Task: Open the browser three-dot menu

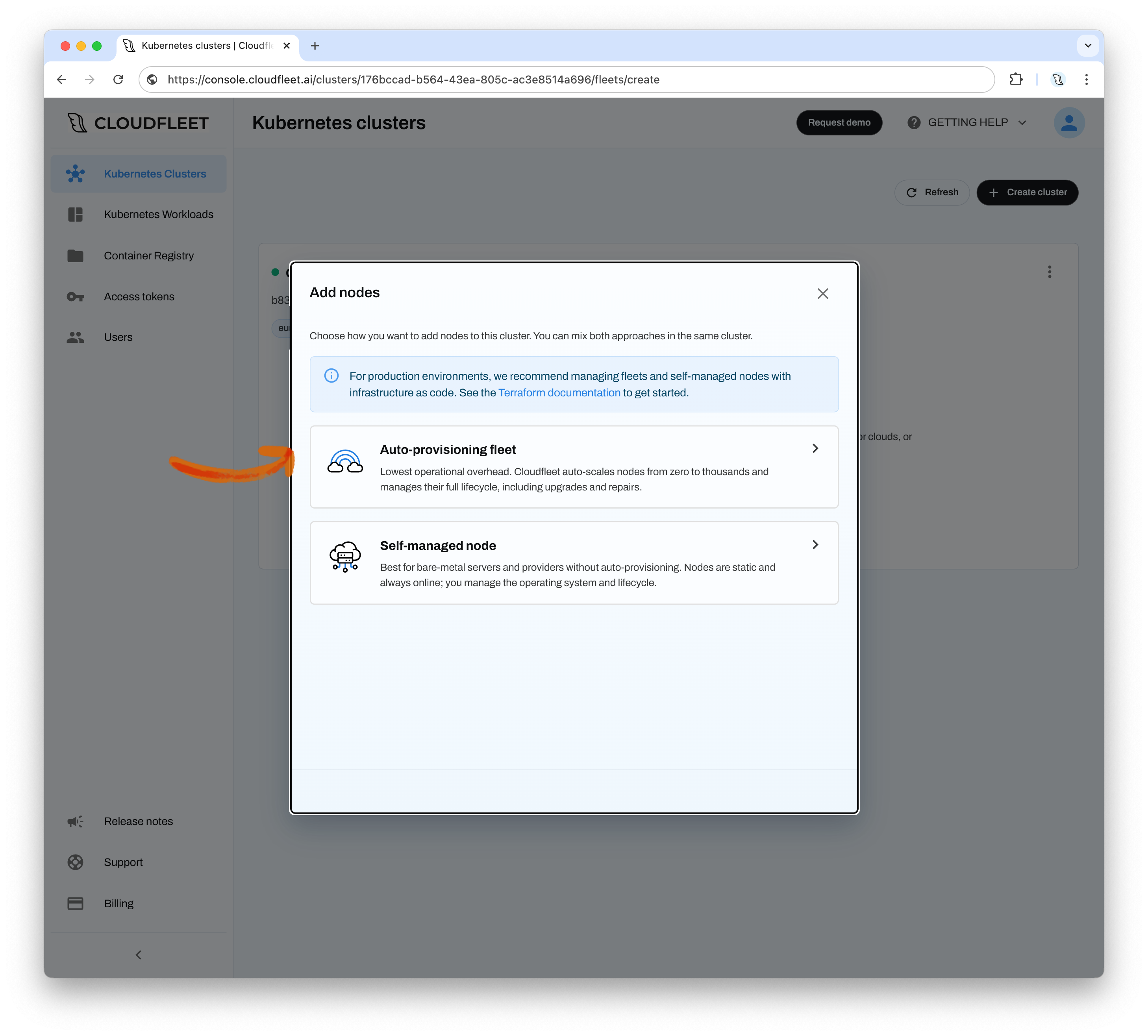Action: pos(1087,80)
